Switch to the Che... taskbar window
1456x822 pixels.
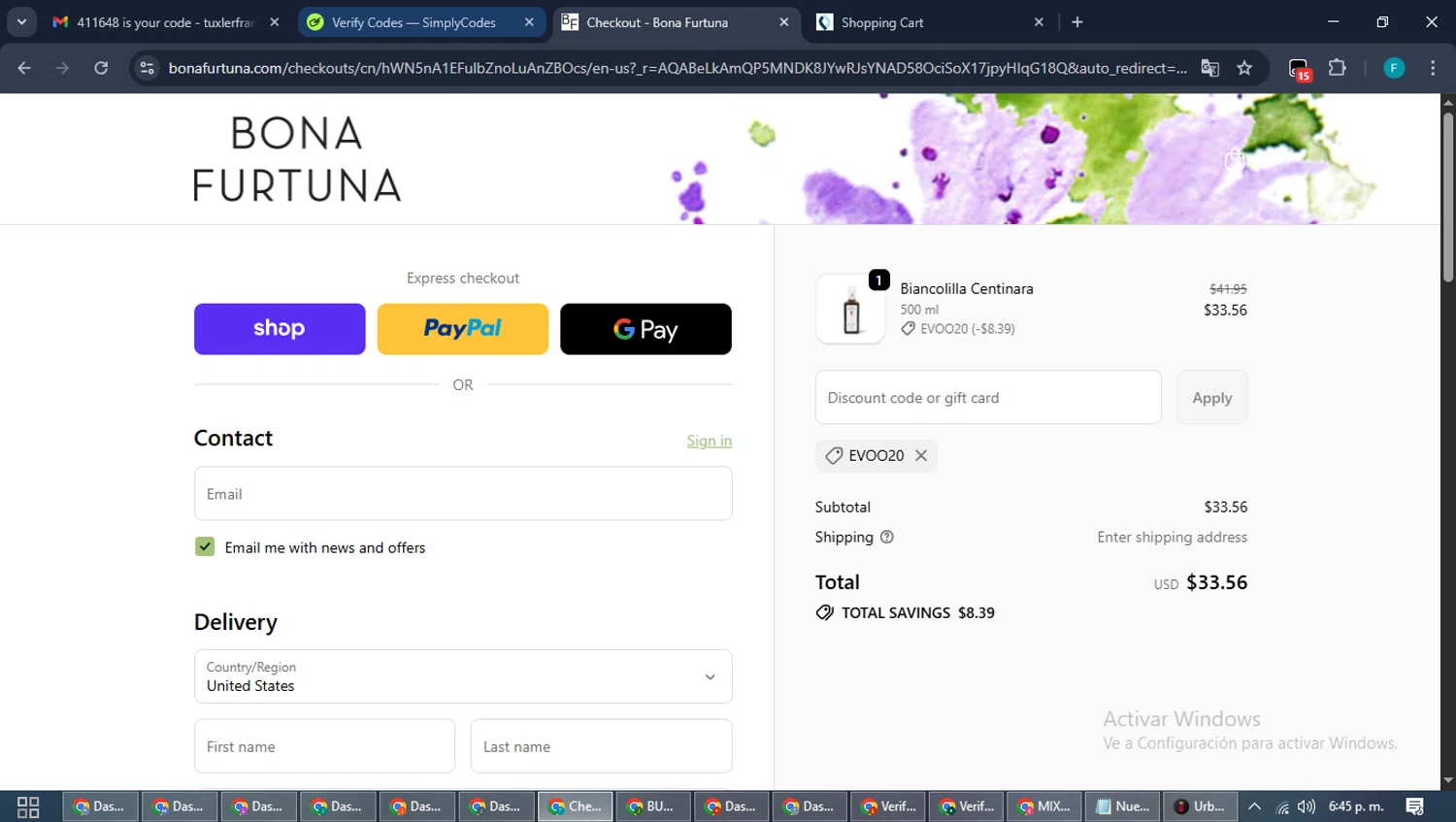[576, 806]
